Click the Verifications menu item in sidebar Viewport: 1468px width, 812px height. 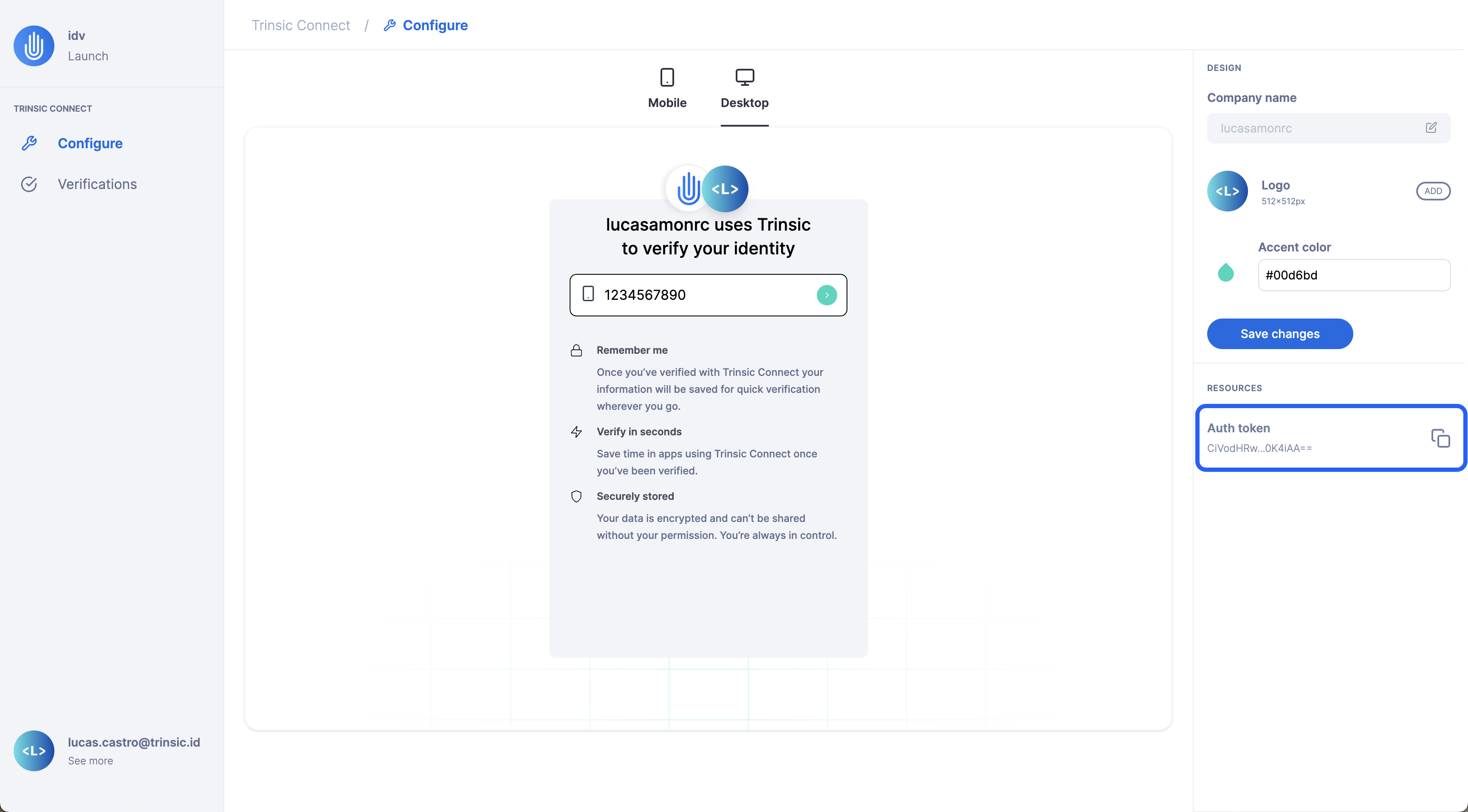[97, 184]
